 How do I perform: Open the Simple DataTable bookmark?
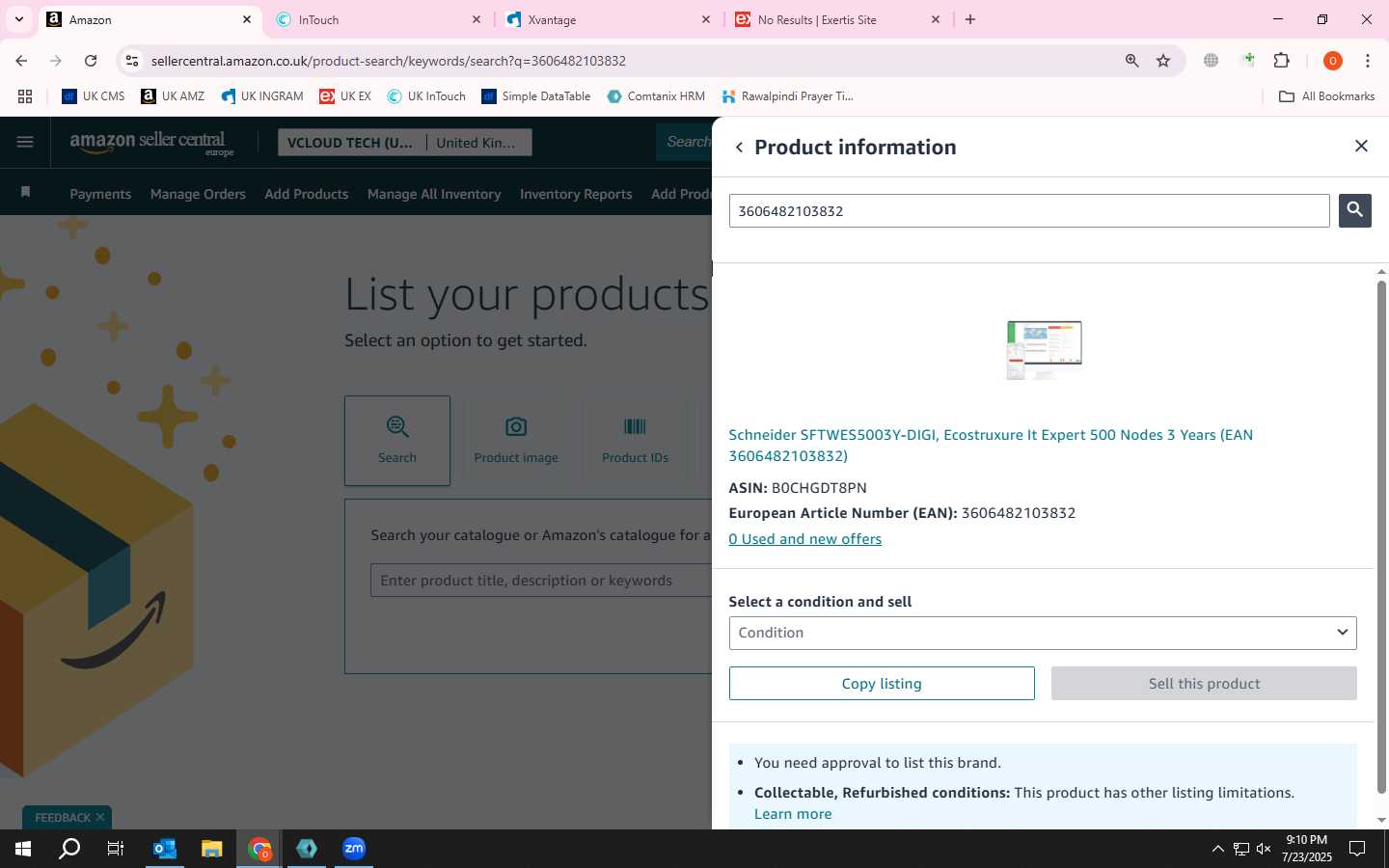pyautogui.click(x=536, y=96)
